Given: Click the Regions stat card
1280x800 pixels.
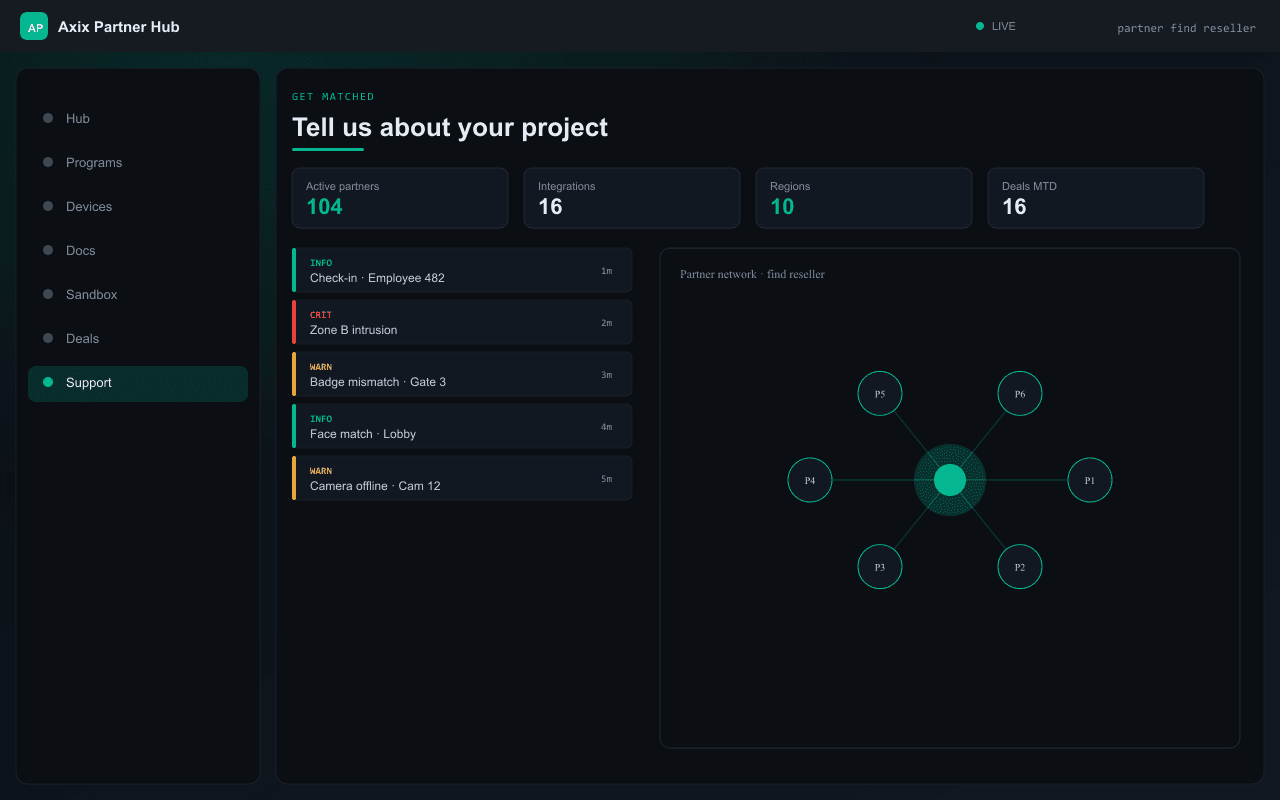Looking at the screenshot, I should (864, 198).
